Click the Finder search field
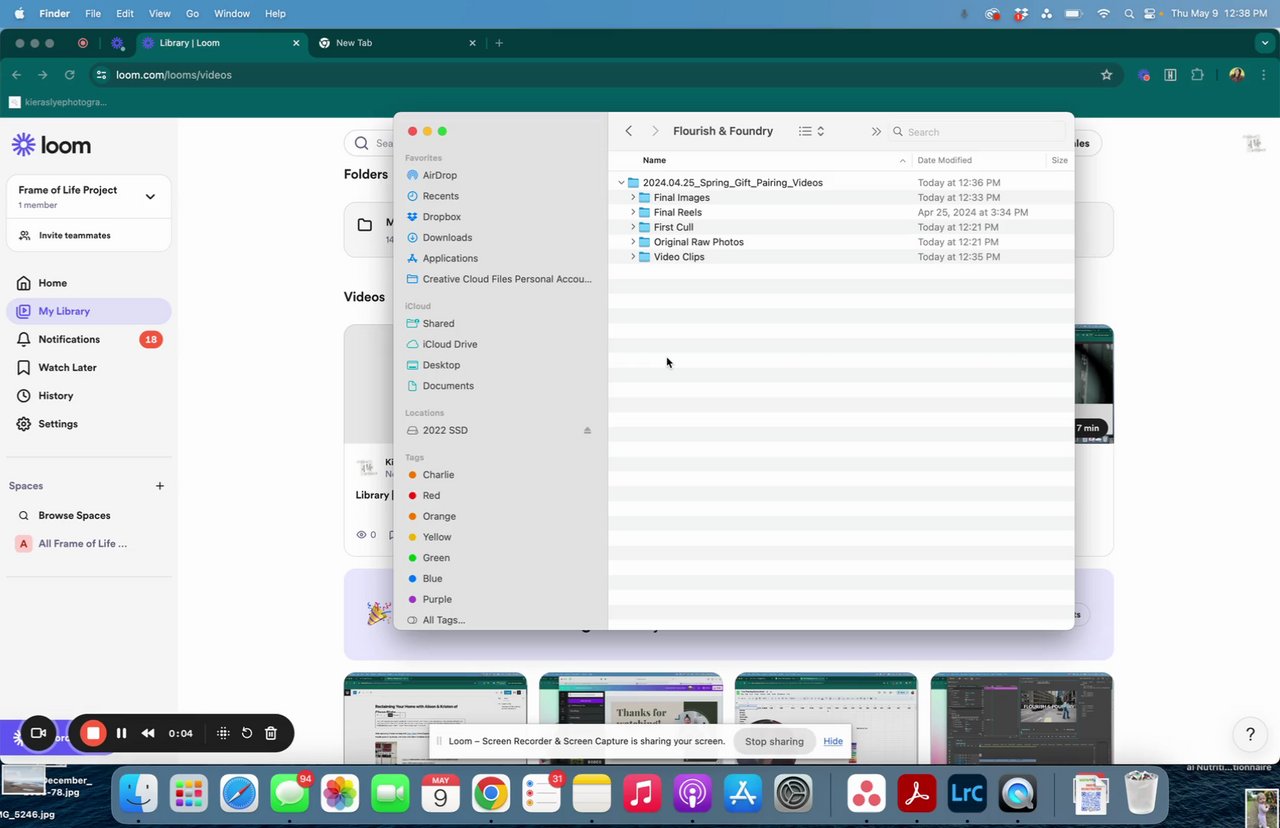 [x=978, y=131]
